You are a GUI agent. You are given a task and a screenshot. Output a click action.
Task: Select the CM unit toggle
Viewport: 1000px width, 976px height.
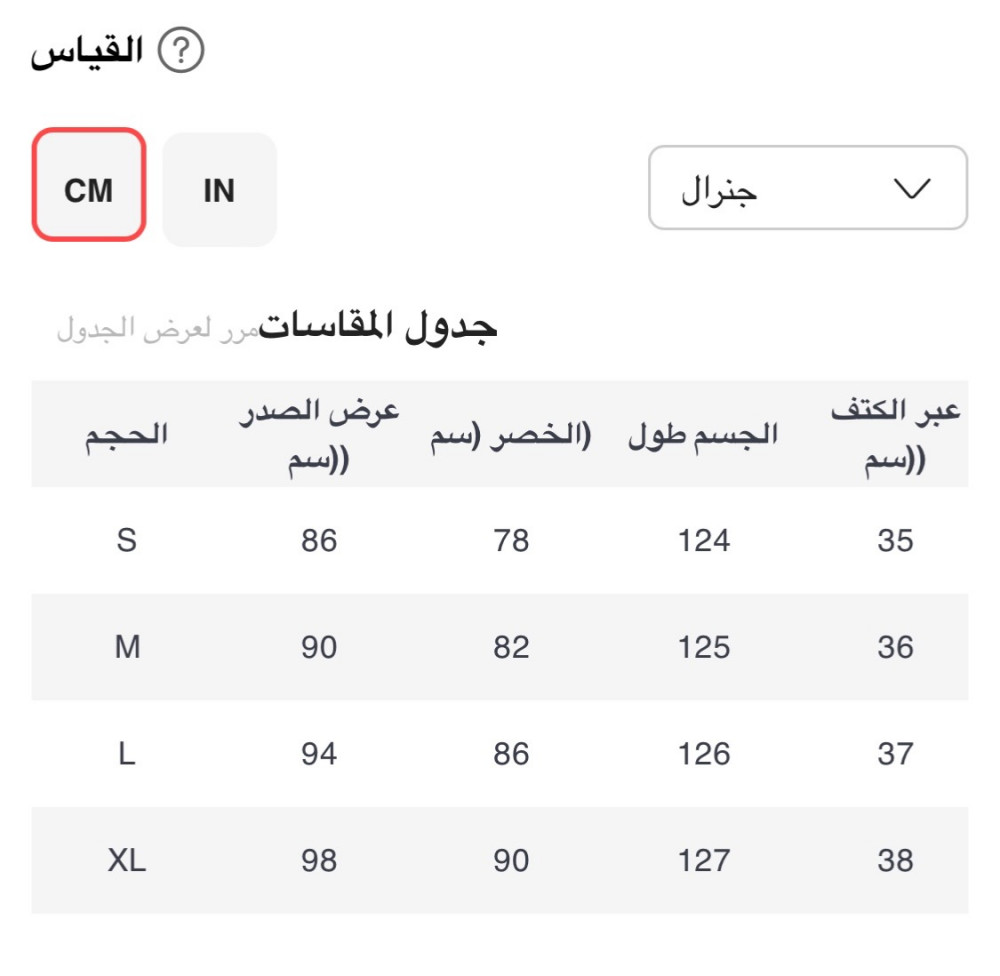(89, 186)
